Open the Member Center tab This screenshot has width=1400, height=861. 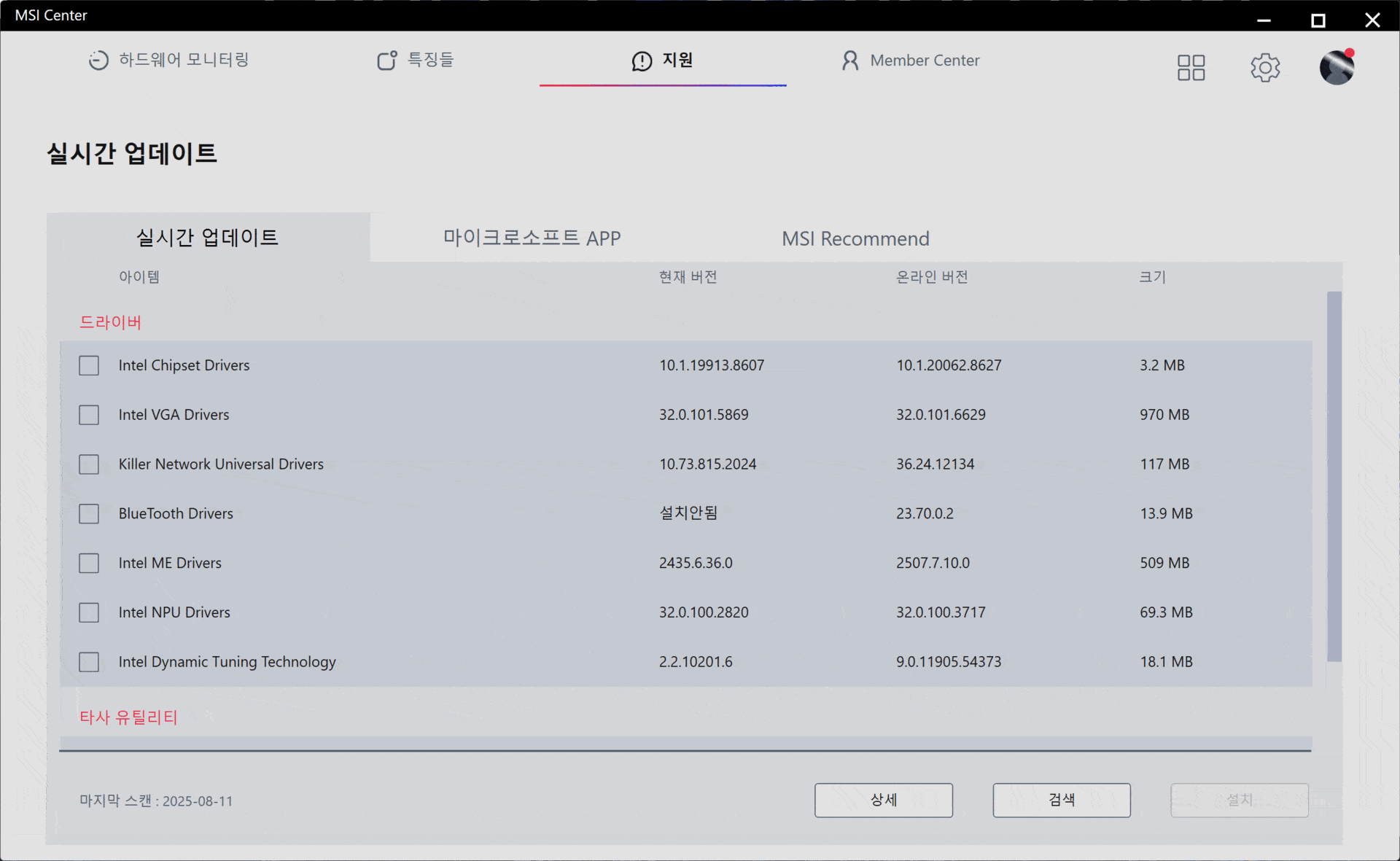910,61
